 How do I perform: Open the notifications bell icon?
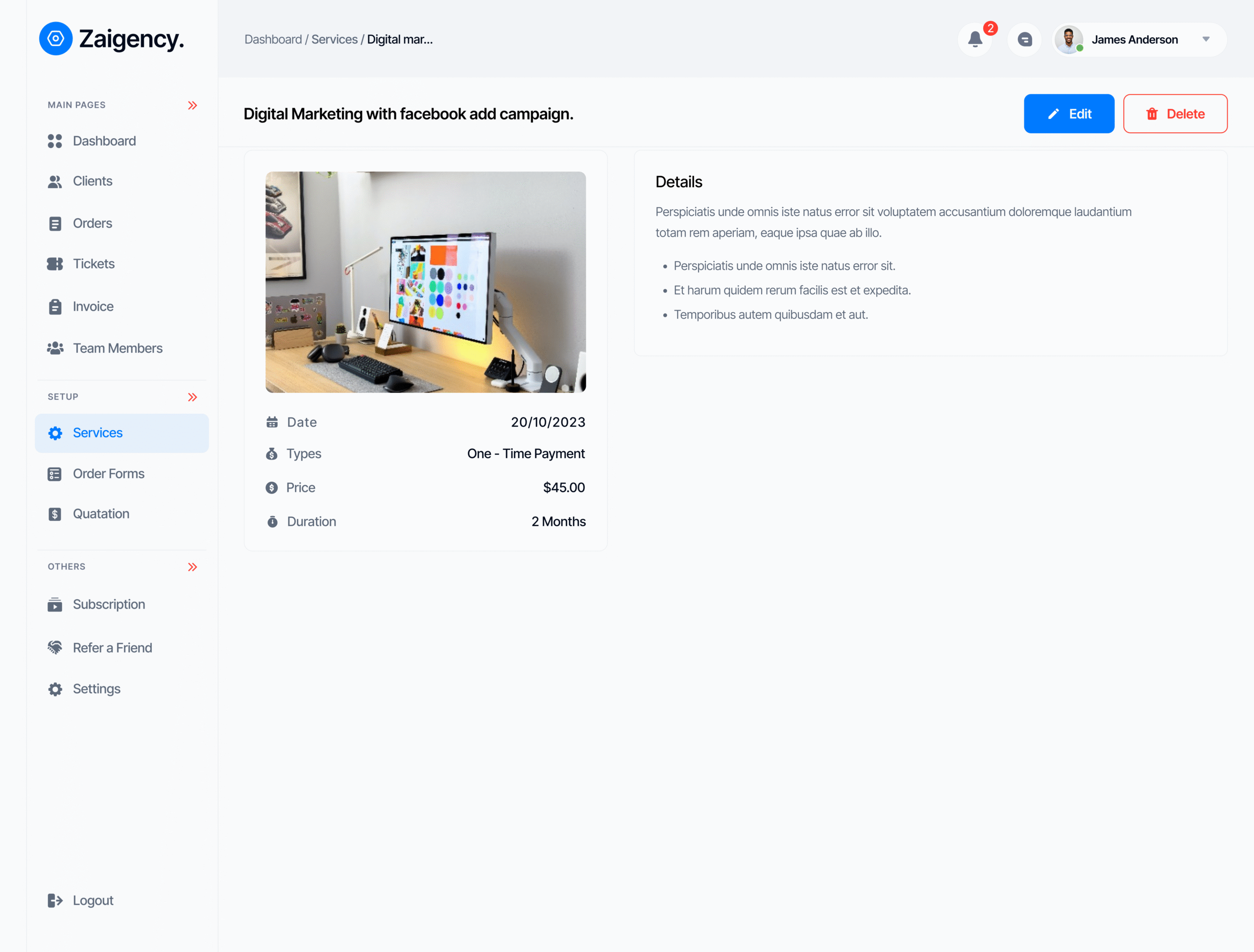tap(974, 39)
